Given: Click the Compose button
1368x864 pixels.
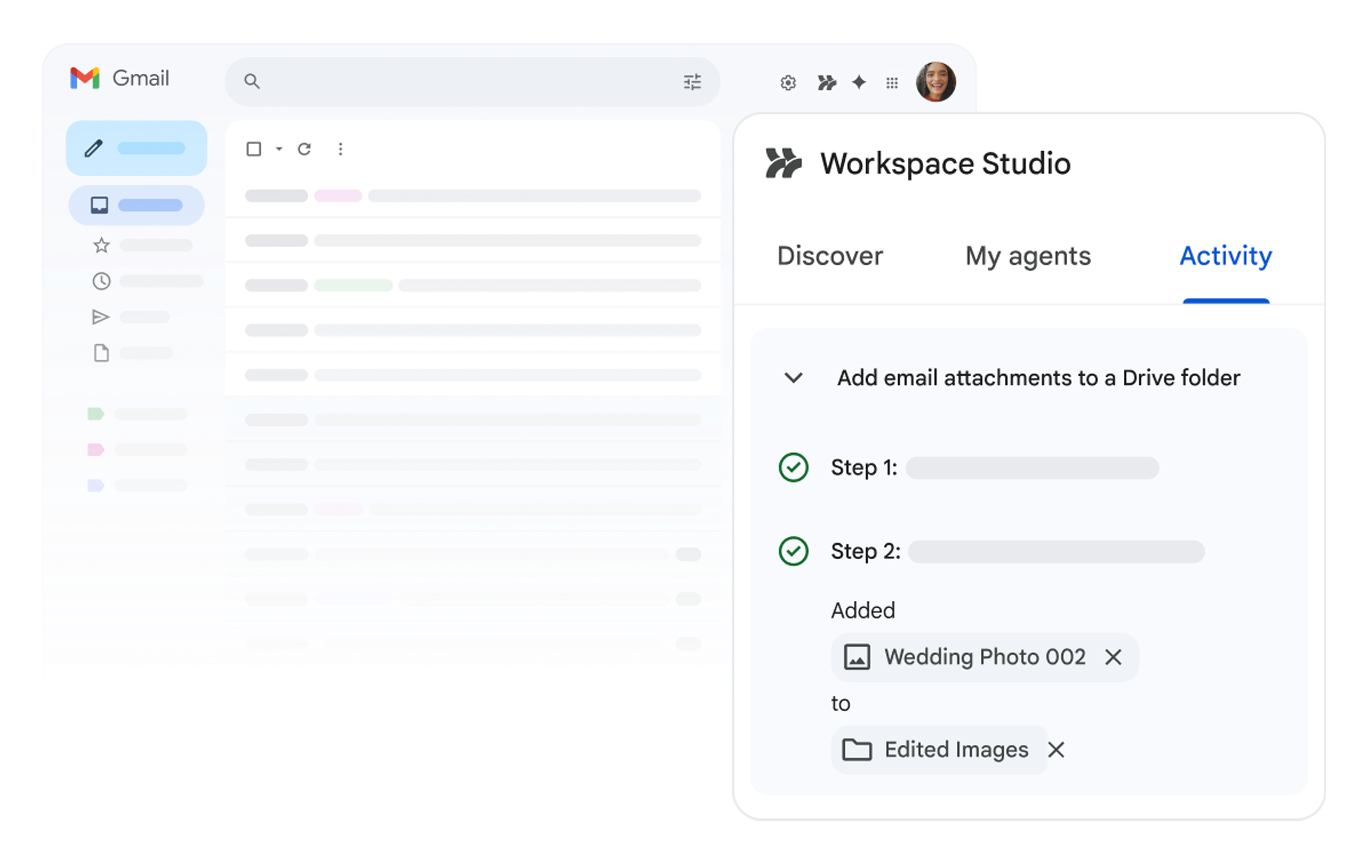Looking at the screenshot, I should (136, 148).
